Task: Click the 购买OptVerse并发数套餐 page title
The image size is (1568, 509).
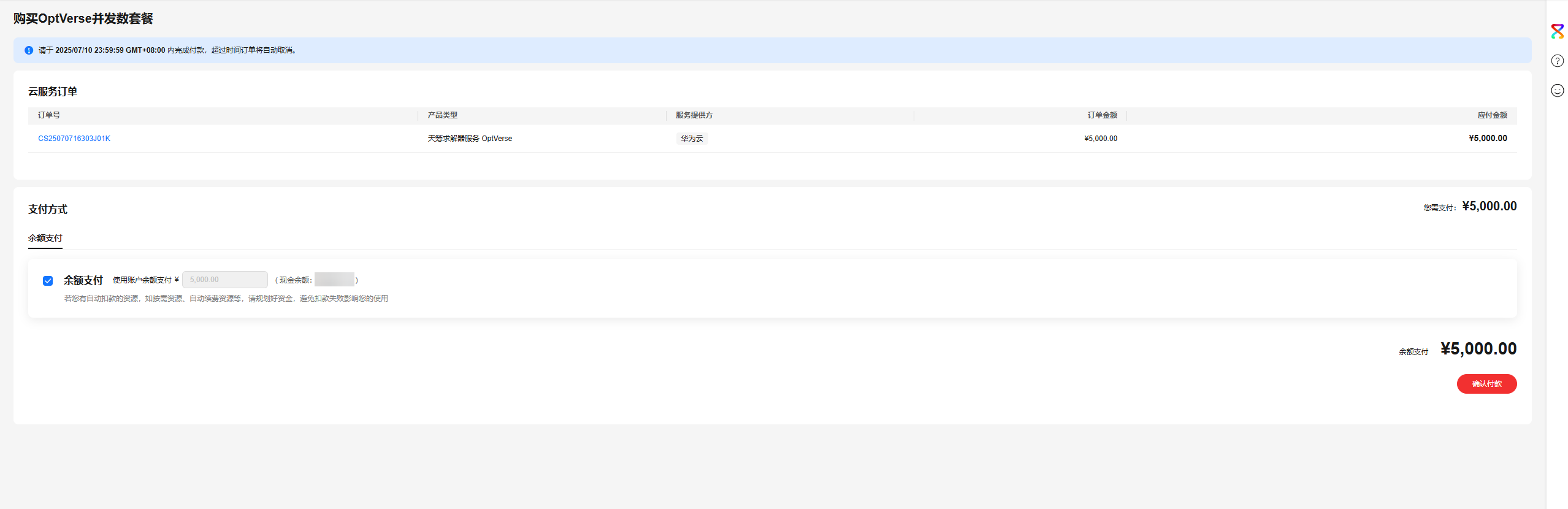Action: click(x=83, y=18)
